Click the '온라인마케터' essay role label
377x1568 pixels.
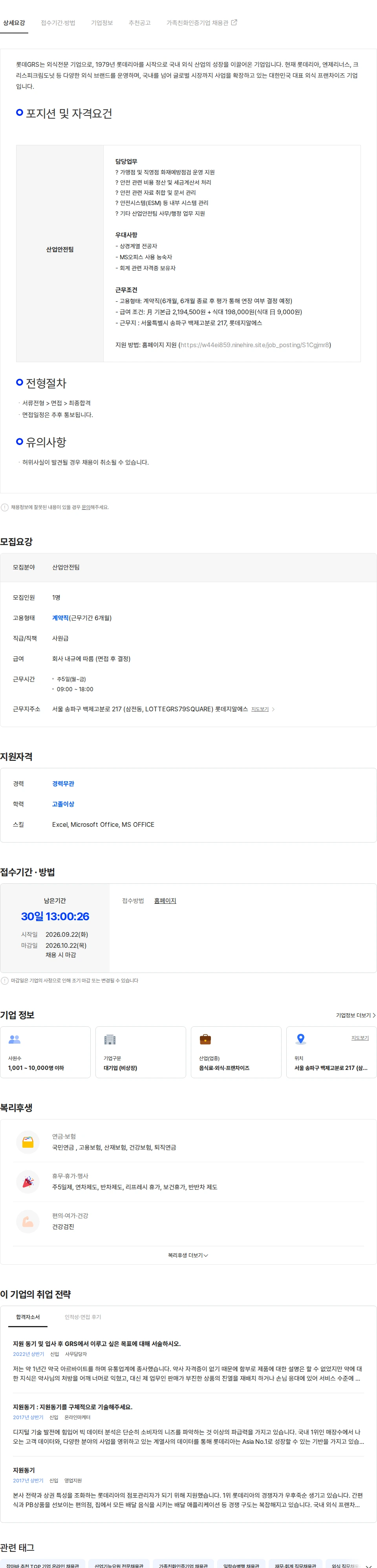pos(77,1418)
